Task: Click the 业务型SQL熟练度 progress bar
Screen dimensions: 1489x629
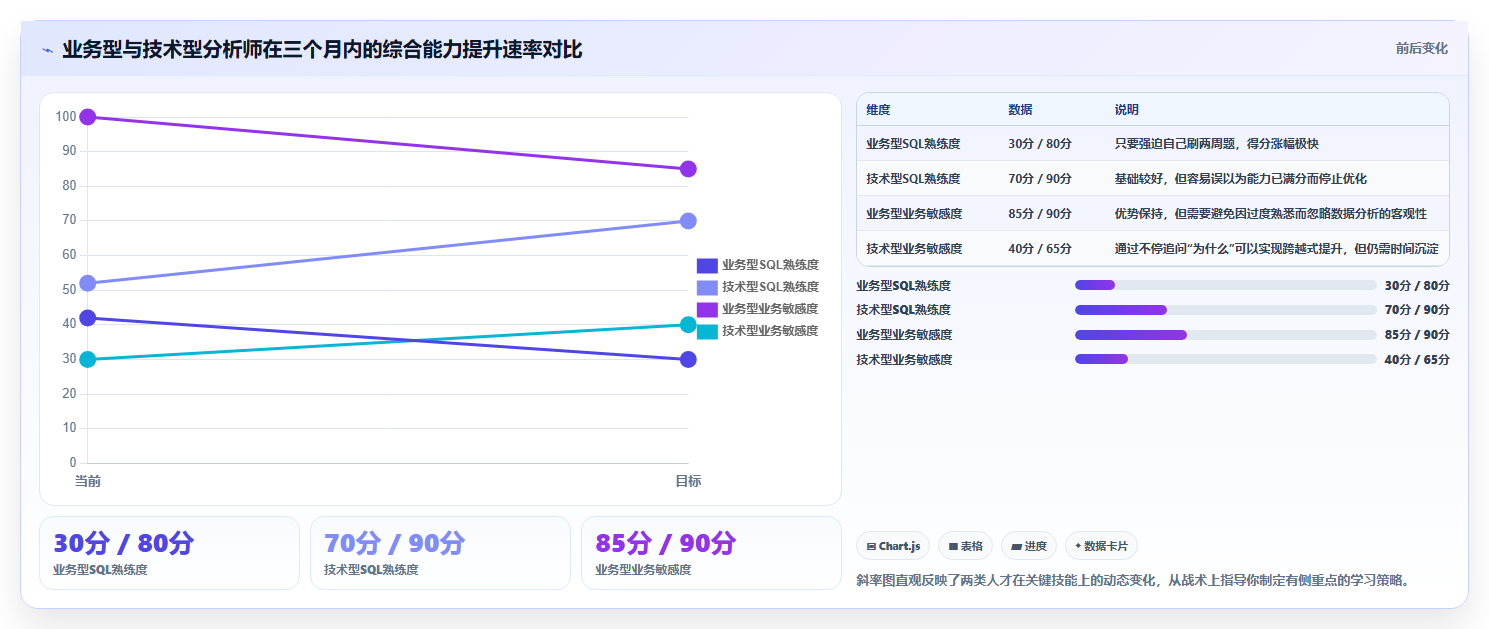Action: tap(1226, 285)
